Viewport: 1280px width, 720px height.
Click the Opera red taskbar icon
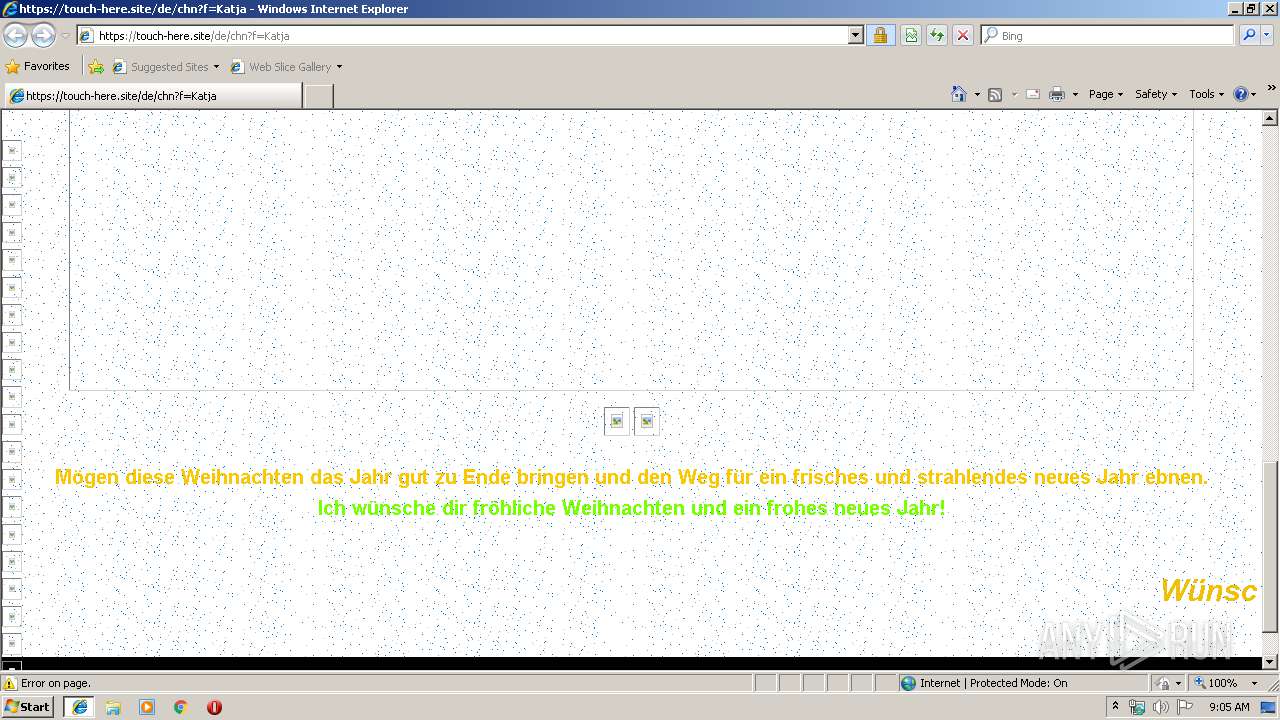[214, 707]
